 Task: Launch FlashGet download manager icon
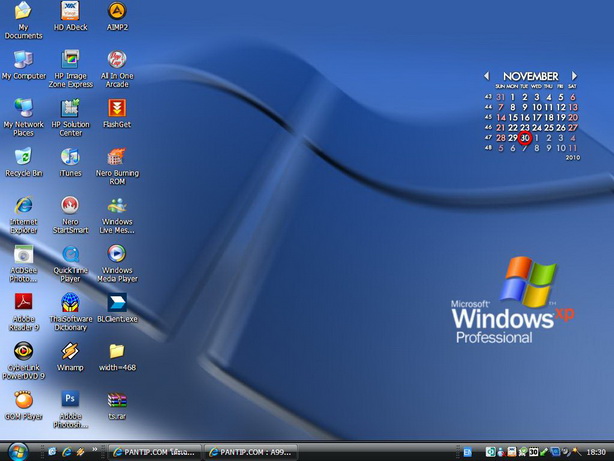coord(117,108)
